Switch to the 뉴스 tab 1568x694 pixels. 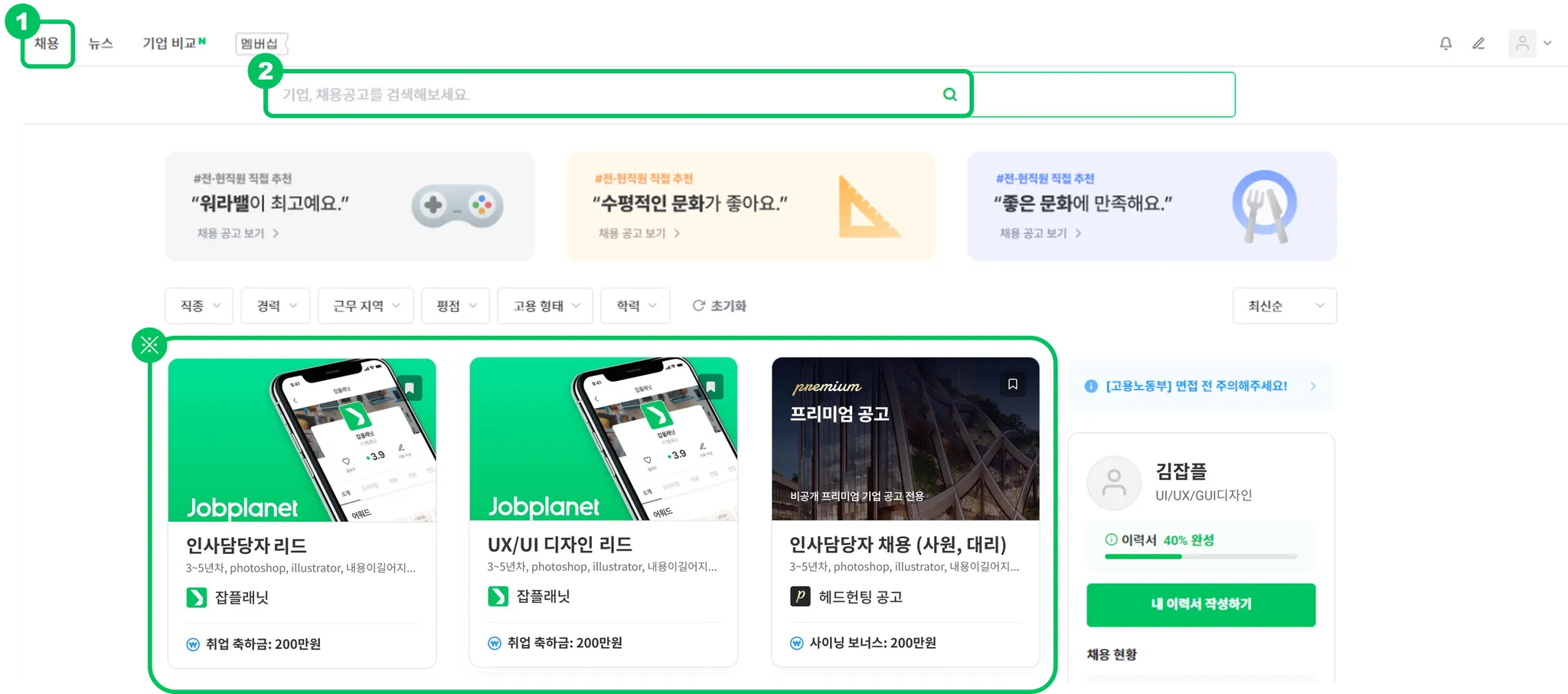point(100,44)
